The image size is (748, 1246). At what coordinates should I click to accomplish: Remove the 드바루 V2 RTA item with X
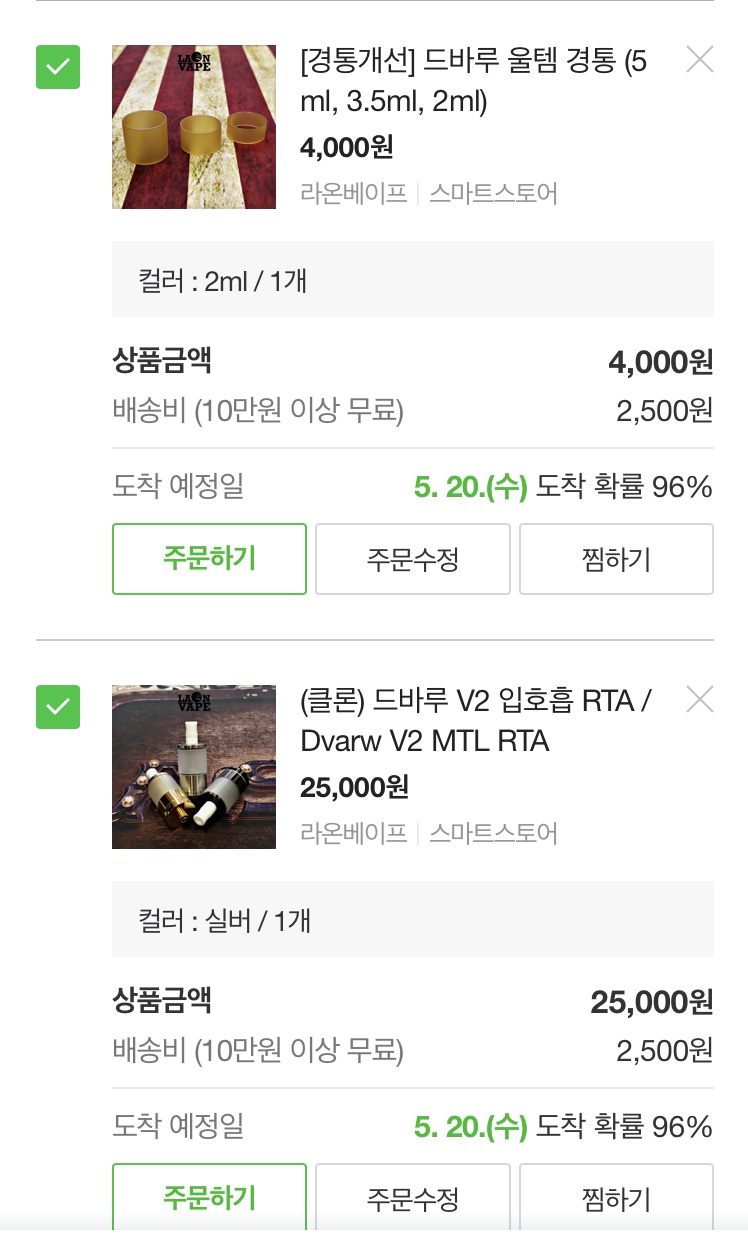[x=700, y=700]
